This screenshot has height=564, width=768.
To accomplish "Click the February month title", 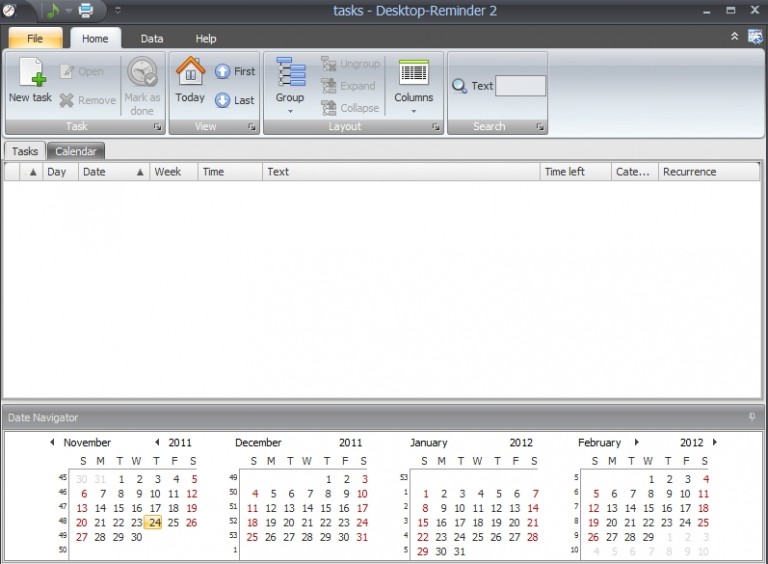I will point(599,443).
